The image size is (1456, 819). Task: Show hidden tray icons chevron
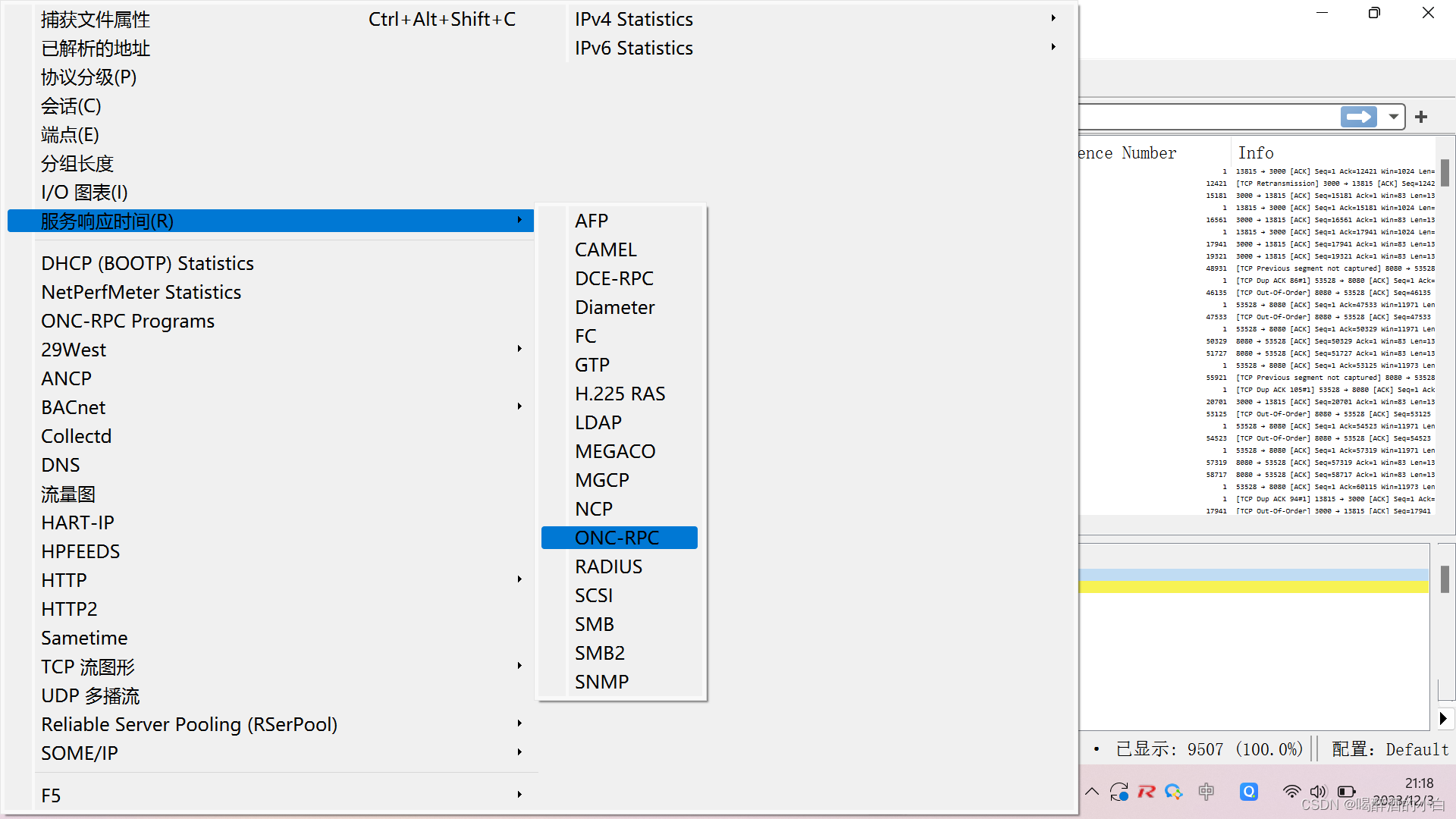tap(1092, 792)
